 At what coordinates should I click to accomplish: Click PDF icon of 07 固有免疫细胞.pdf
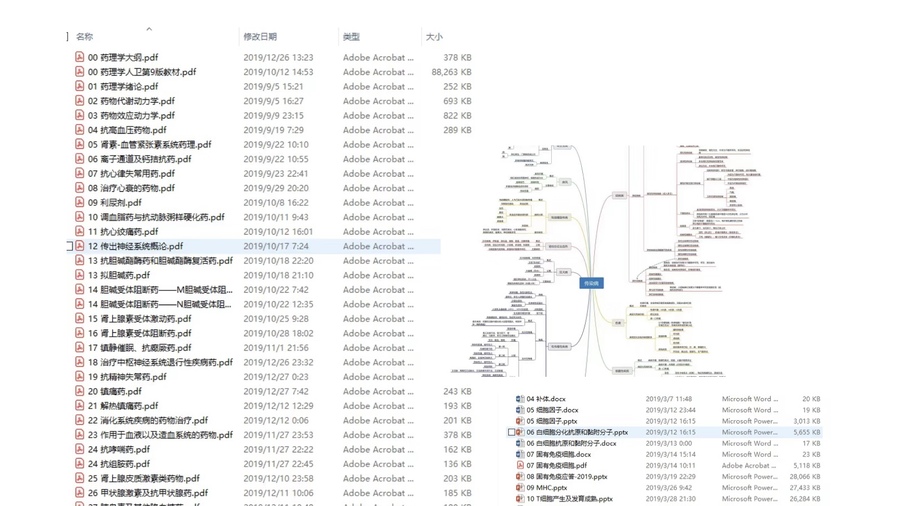click(520, 466)
